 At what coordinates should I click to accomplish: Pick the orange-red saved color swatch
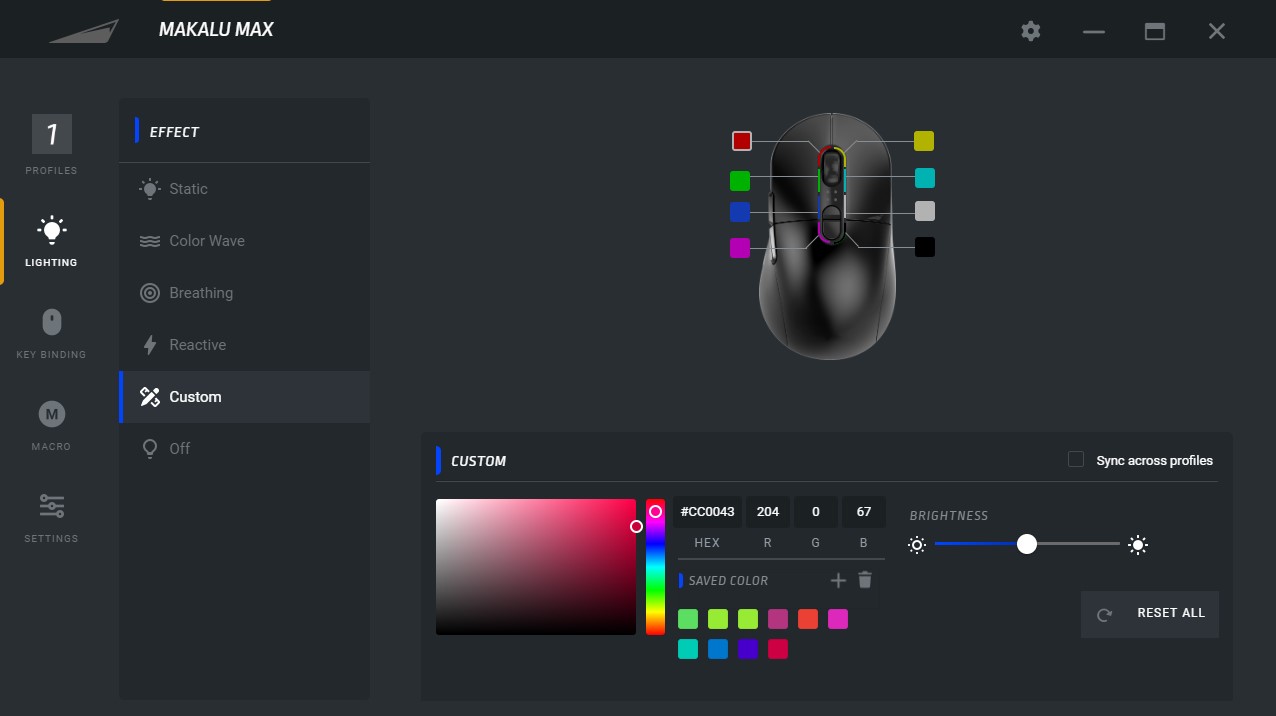808,619
